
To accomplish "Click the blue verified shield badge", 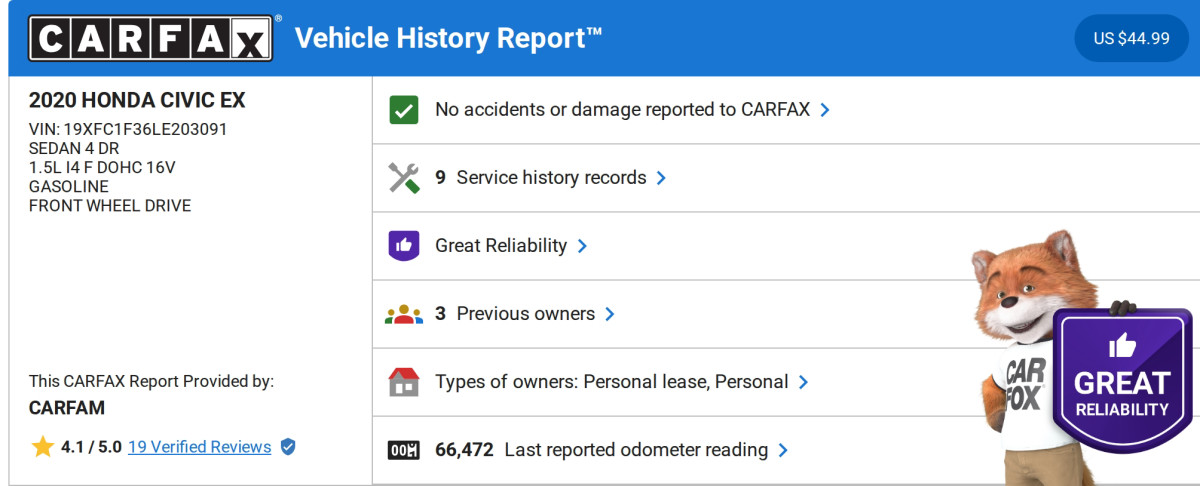I will point(288,447).
